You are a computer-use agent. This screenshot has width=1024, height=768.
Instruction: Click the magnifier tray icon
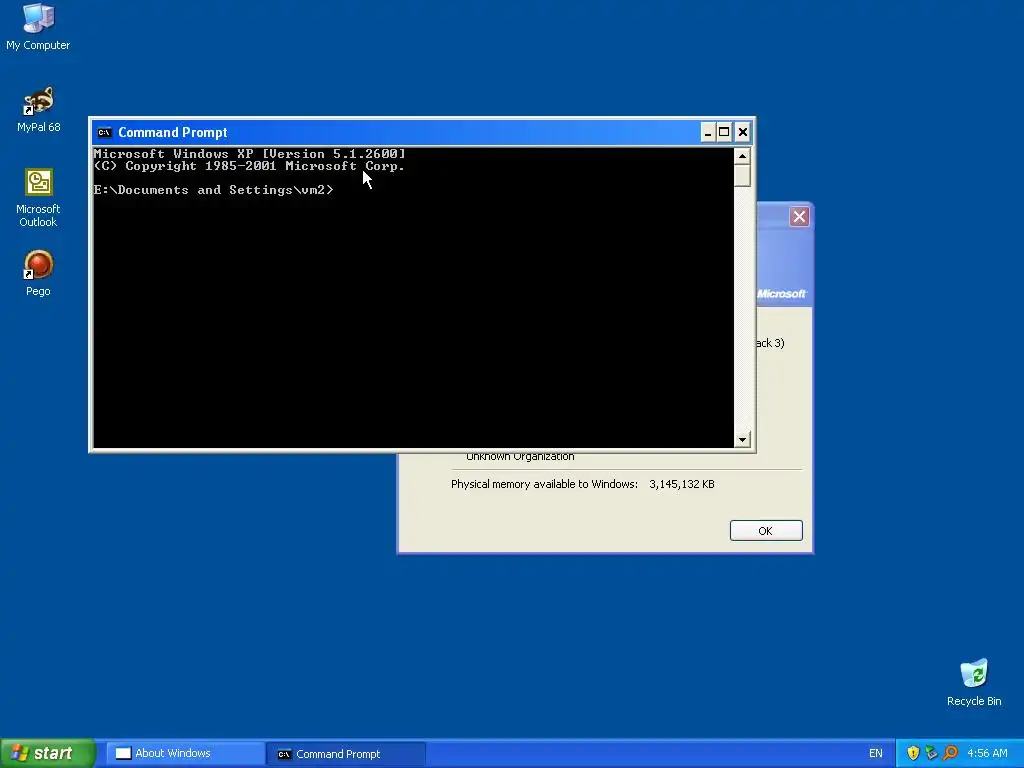click(950, 754)
